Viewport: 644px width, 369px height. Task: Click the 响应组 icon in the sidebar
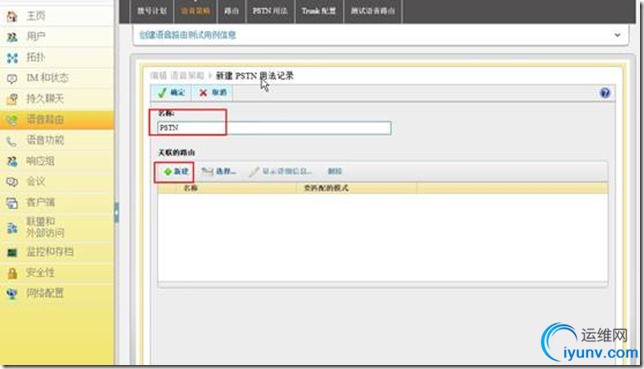tap(12, 161)
